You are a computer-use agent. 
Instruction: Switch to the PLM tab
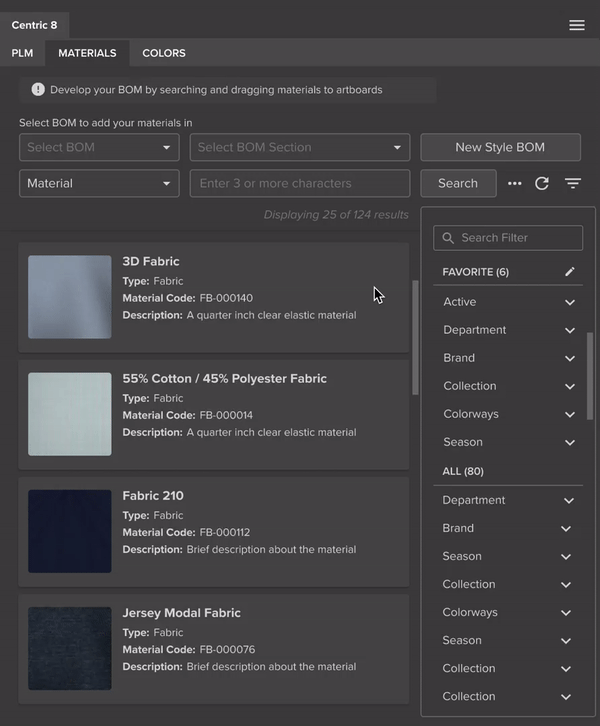pyautogui.click(x=22, y=53)
